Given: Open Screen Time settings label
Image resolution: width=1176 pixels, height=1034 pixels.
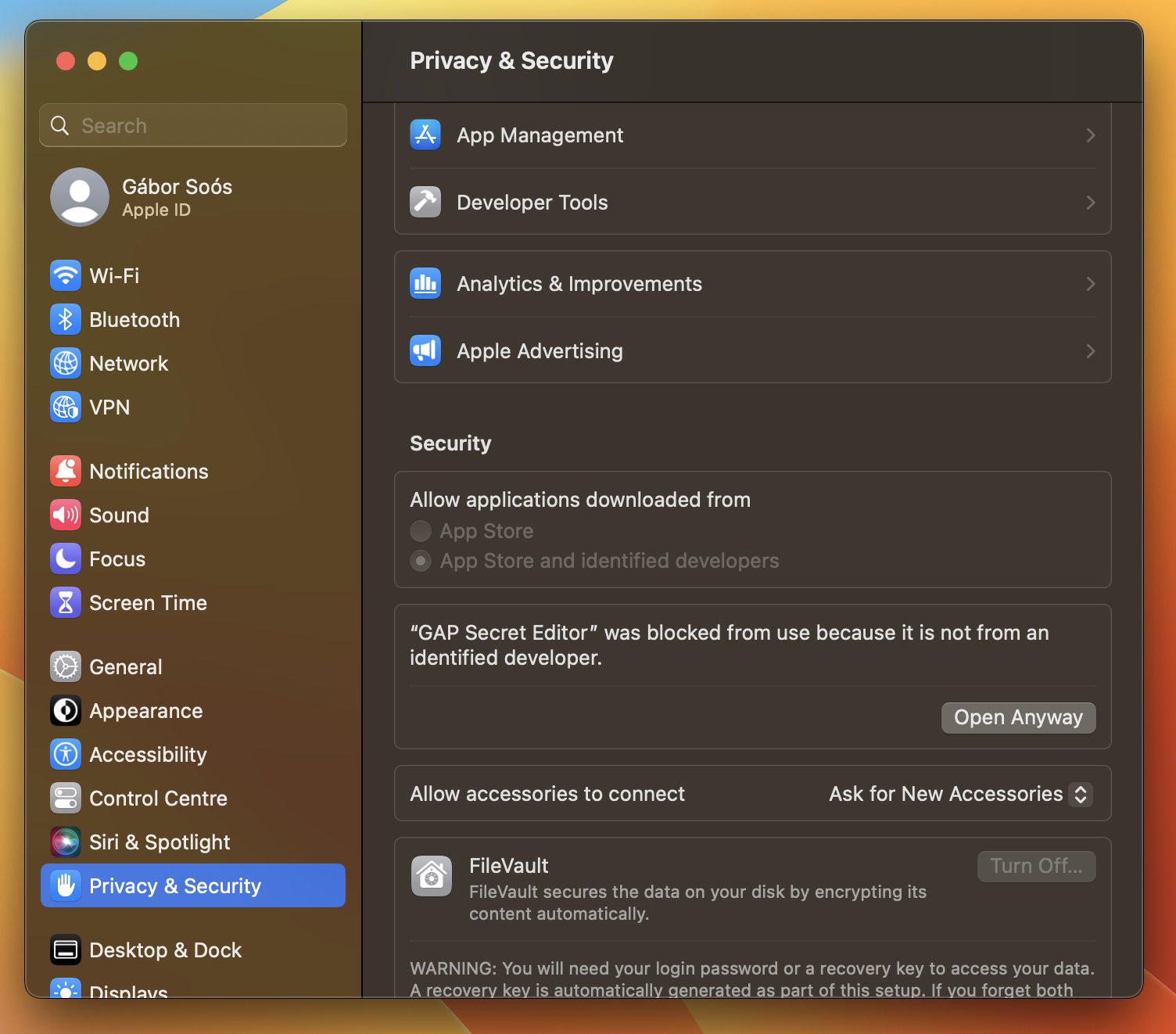Looking at the screenshot, I should click(x=148, y=602).
